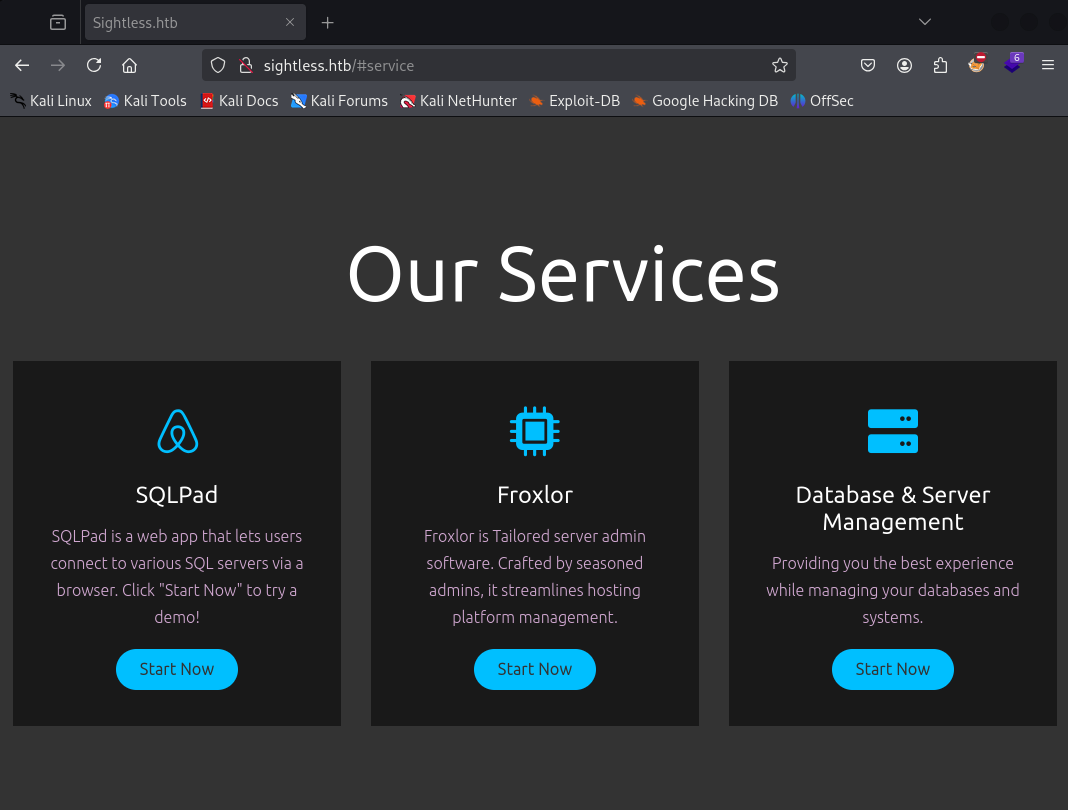Save page to Pocket

point(868,65)
